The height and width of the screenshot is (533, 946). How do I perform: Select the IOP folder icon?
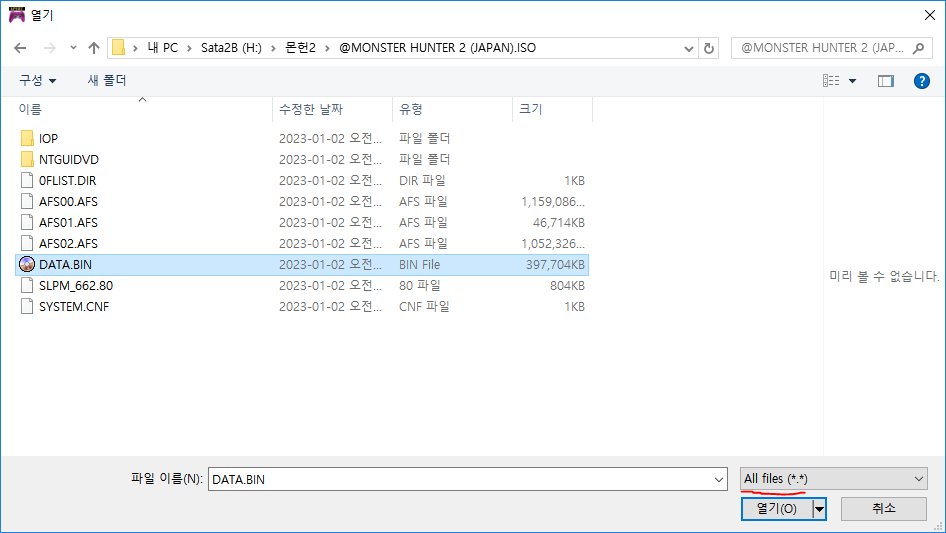[x=27, y=138]
